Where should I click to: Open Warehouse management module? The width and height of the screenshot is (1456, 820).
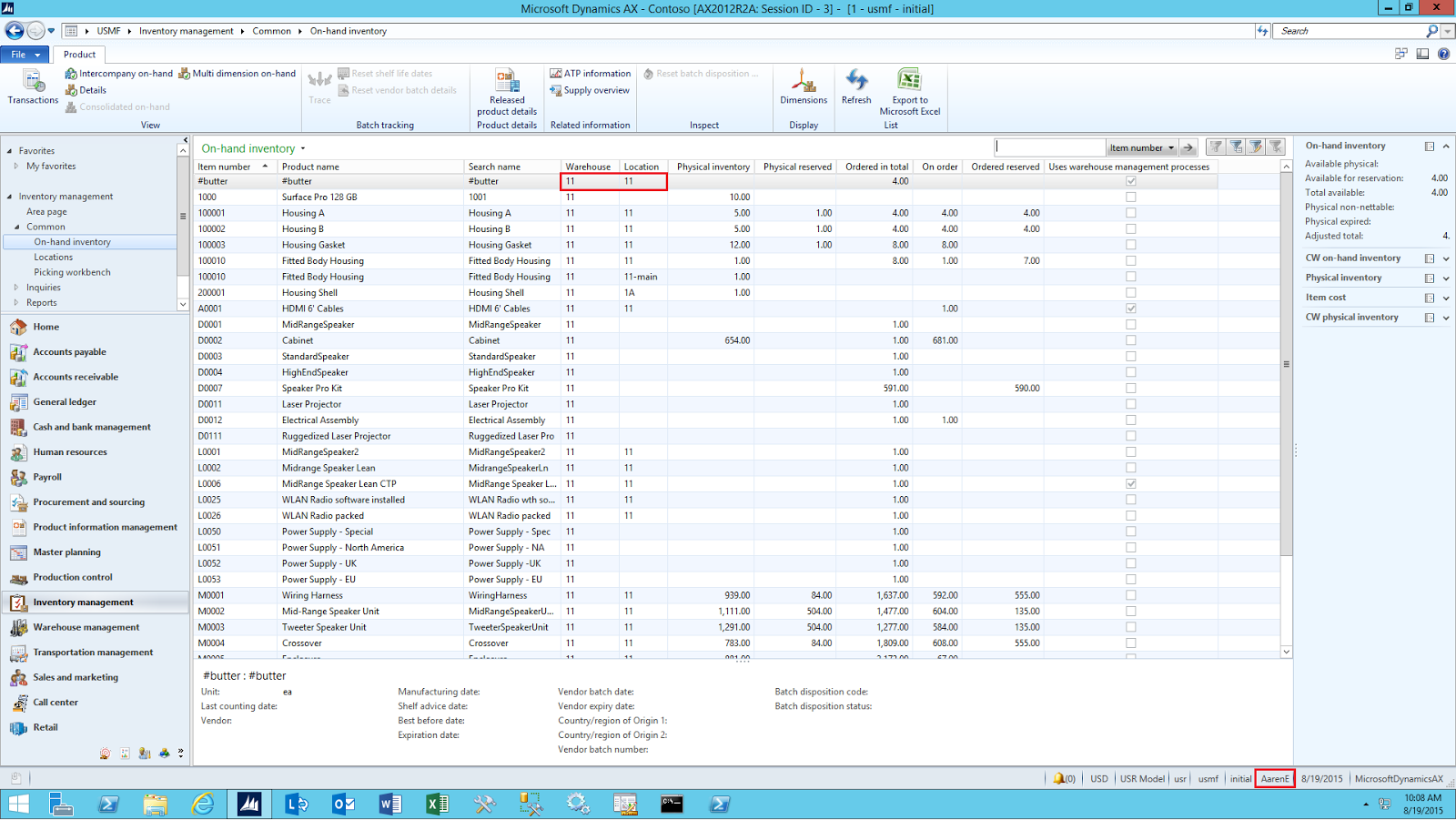pyautogui.click(x=86, y=627)
